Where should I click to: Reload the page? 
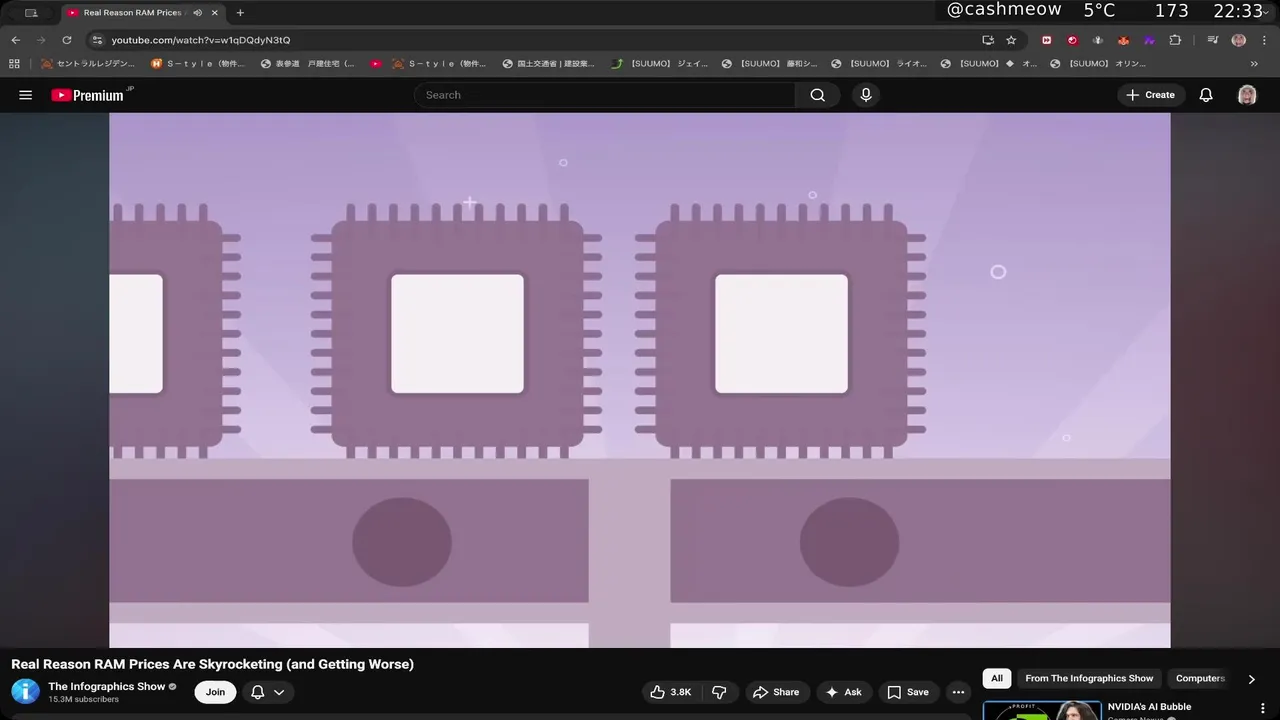67,40
